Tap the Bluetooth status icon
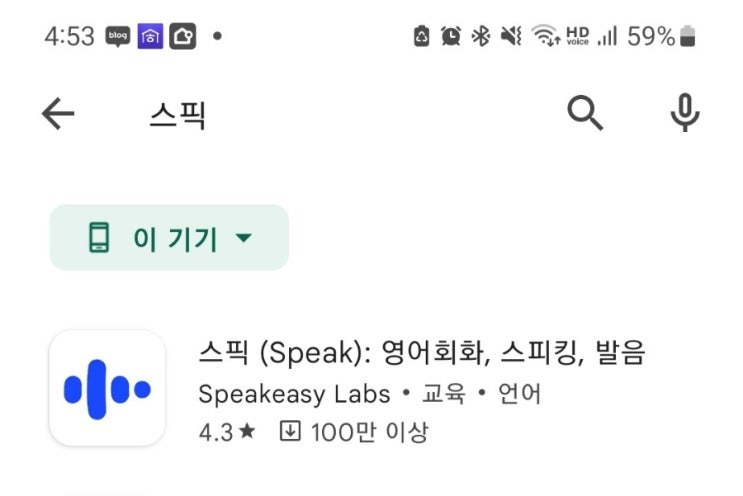The image size is (743, 496). coord(481,37)
